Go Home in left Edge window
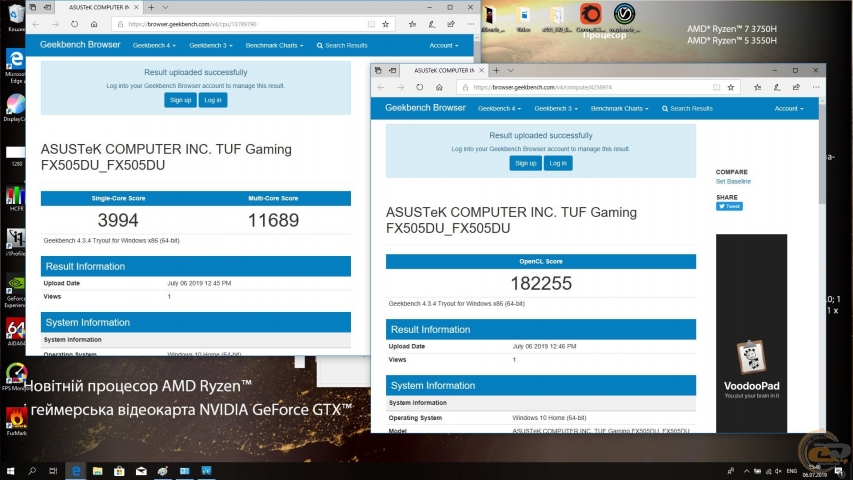Viewport: 853px width, 480px height. pos(94,24)
